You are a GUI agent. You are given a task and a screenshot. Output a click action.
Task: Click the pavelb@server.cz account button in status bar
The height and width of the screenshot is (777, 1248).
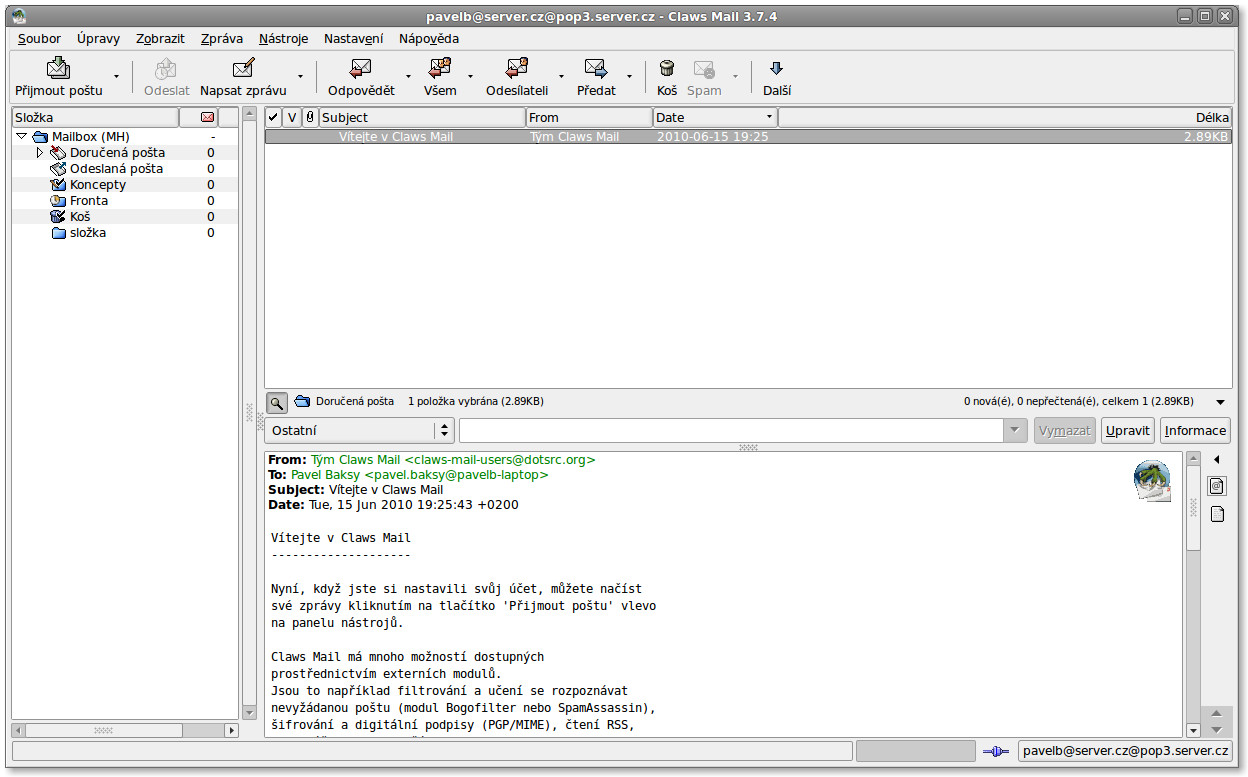pos(1125,751)
